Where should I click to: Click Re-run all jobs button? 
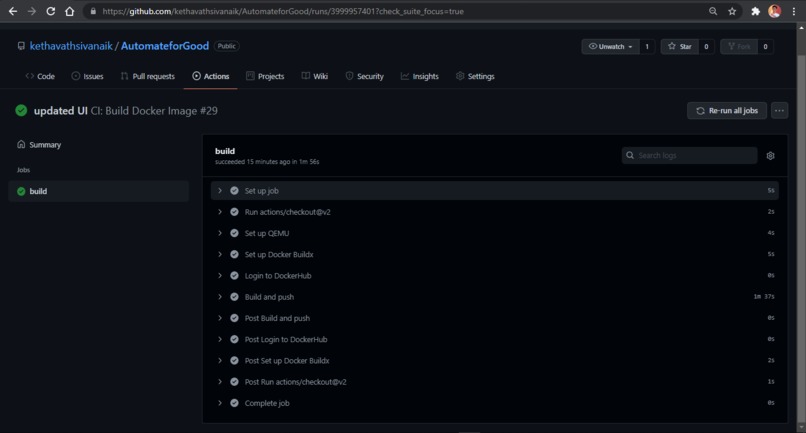click(x=727, y=111)
